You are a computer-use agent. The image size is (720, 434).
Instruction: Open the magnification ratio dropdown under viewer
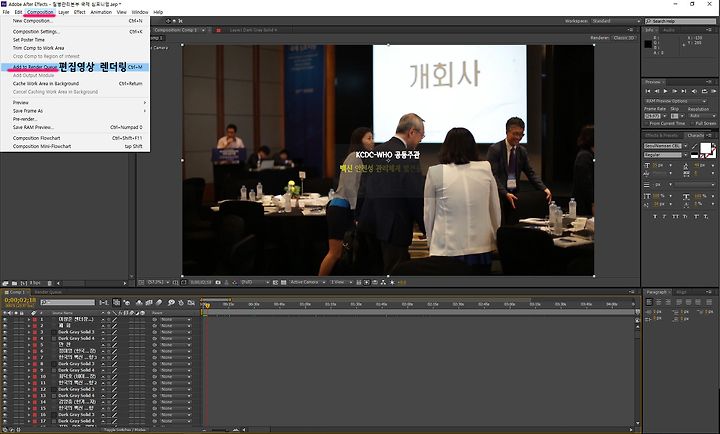(158, 282)
